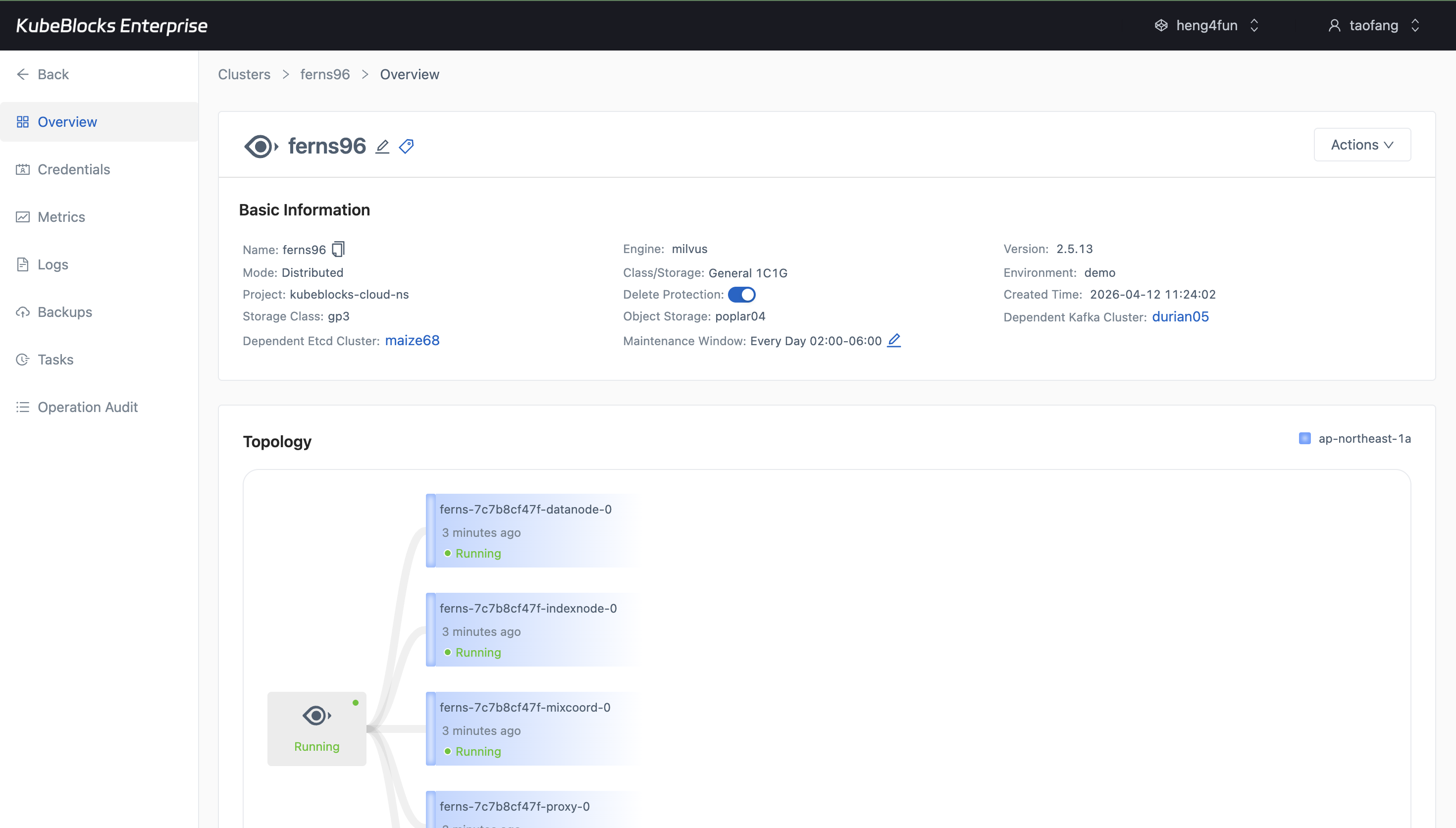Disable the Delete Protection toggle

pos(743,294)
